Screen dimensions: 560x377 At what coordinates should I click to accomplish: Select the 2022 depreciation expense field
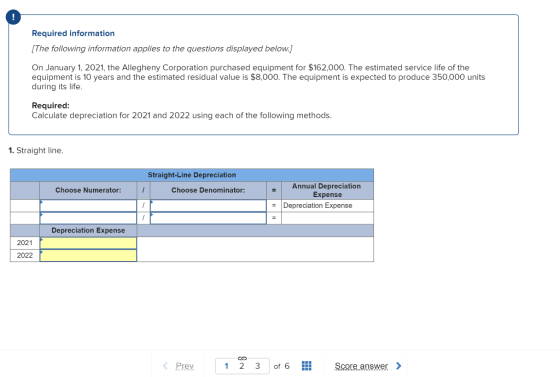coord(88,255)
